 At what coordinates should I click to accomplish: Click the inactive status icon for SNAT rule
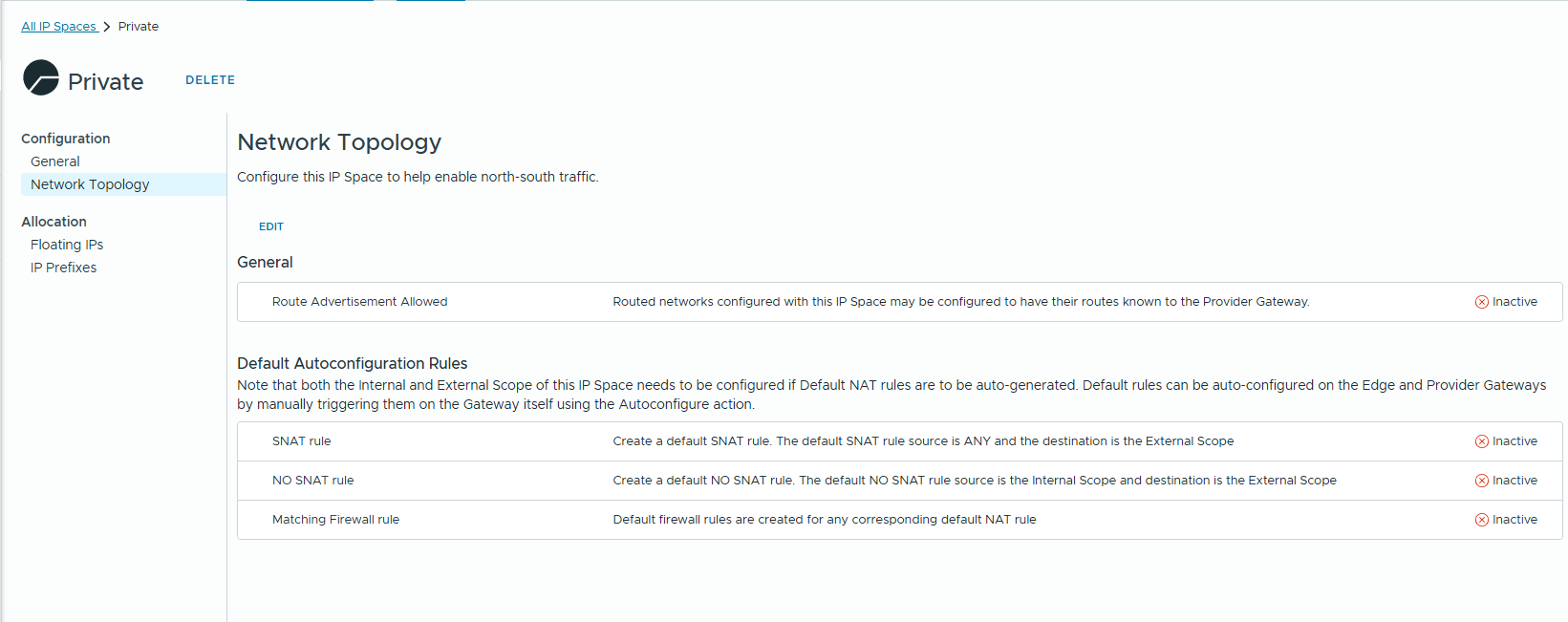pyautogui.click(x=1482, y=441)
